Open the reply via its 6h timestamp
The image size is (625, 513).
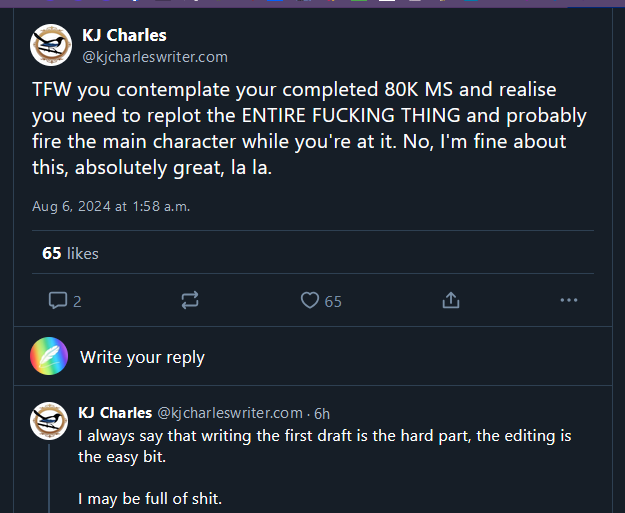point(322,412)
